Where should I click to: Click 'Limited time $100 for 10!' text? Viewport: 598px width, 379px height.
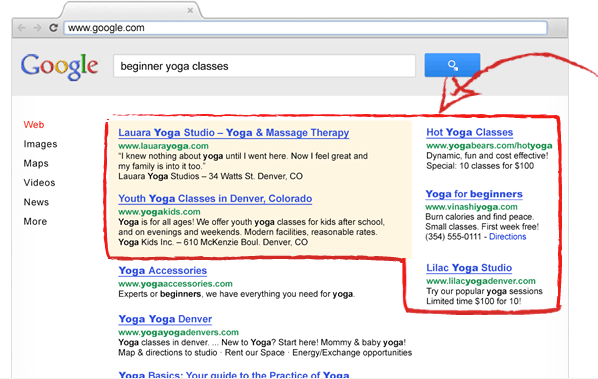point(474,301)
